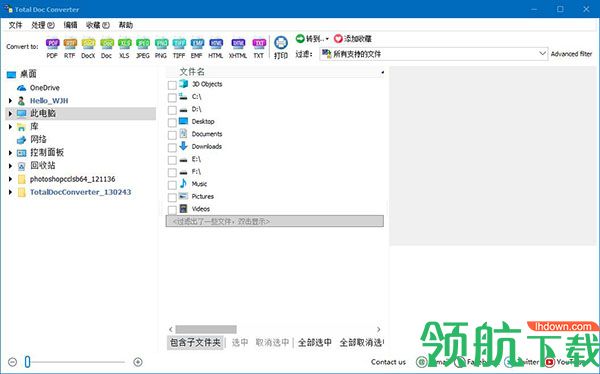Image resolution: width=600 pixels, height=374 pixels.
Task: Zoom in with the plus icon
Action: coord(138,362)
